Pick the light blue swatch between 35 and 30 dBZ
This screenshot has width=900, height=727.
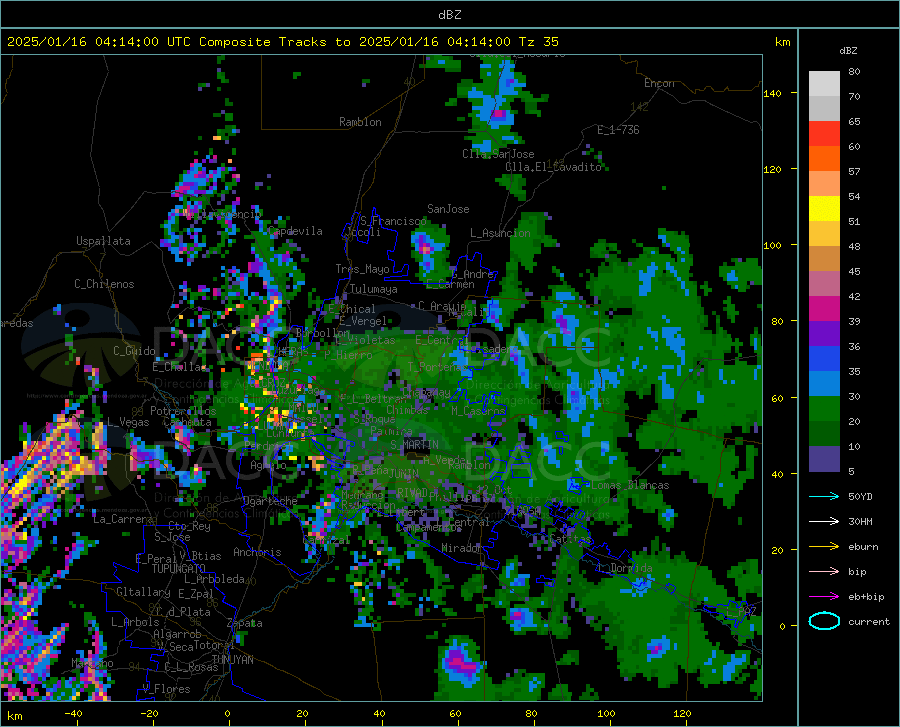[824, 384]
